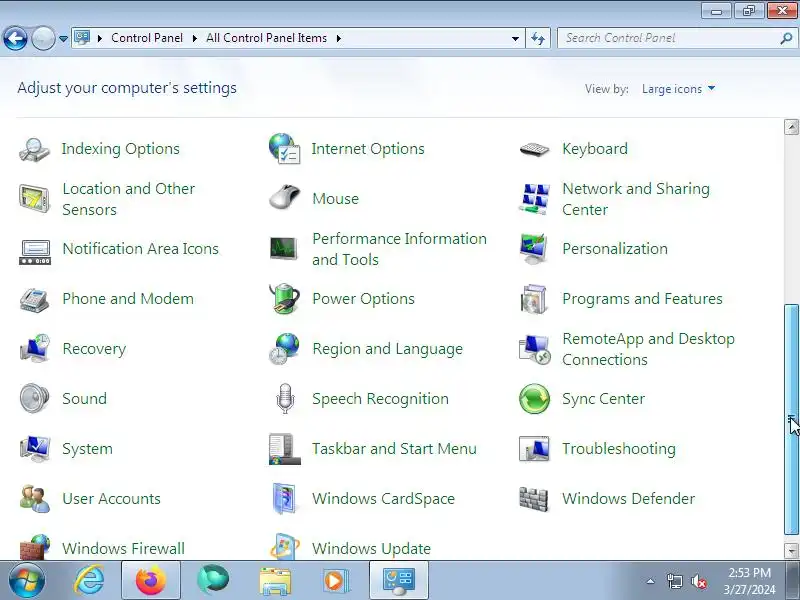Launch Internet Explorer from the taskbar
This screenshot has width=800, height=600.
90,581
